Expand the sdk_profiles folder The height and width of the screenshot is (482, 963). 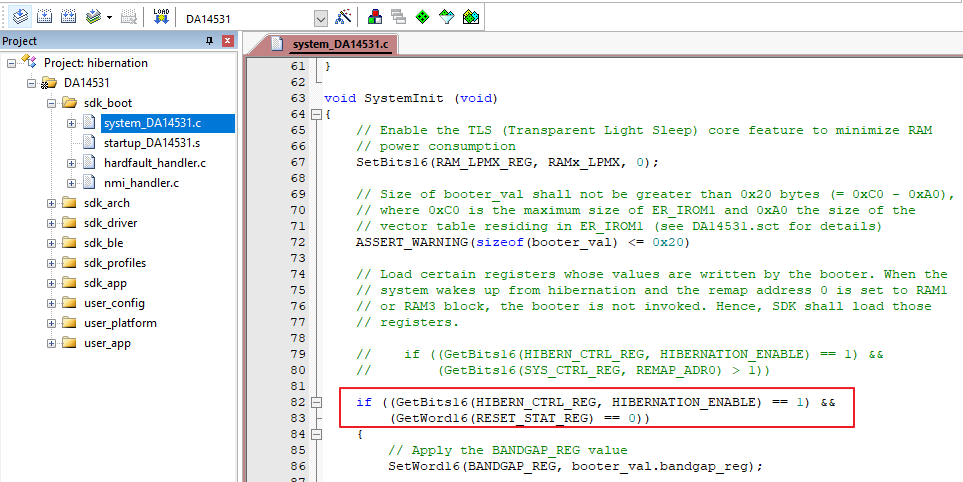tap(52, 263)
